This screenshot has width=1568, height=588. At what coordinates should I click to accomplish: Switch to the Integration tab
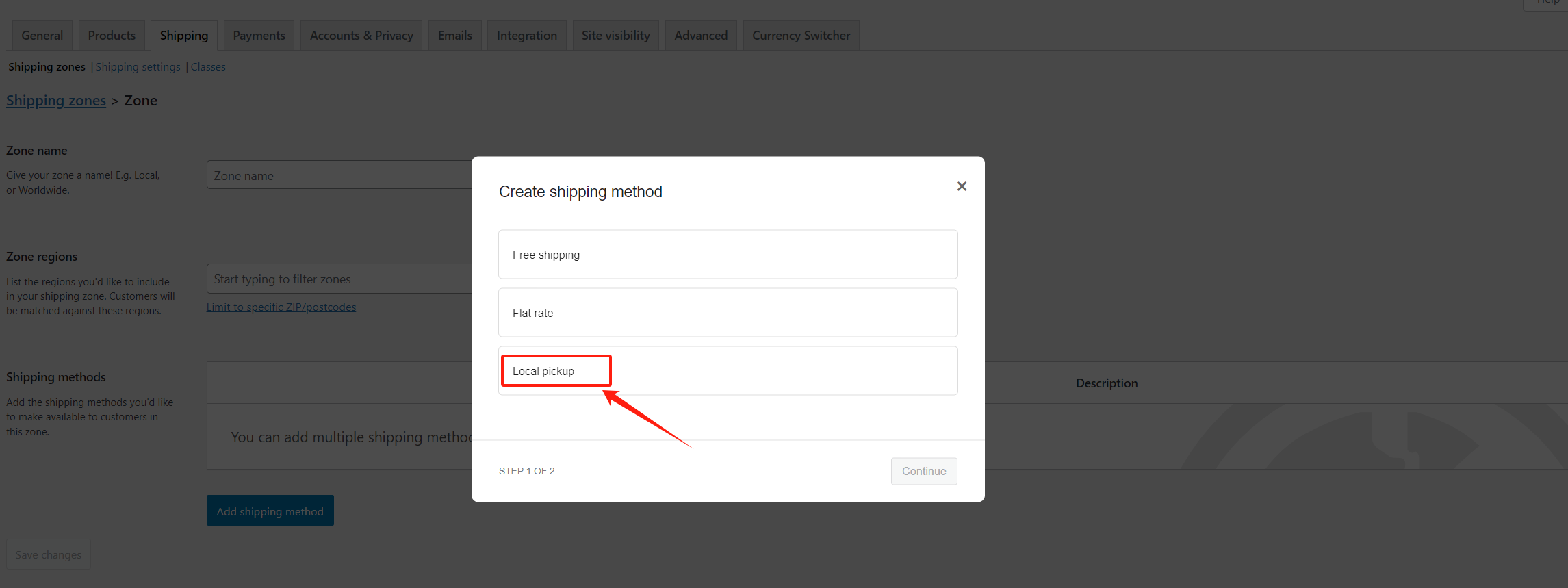pyautogui.click(x=526, y=36)
